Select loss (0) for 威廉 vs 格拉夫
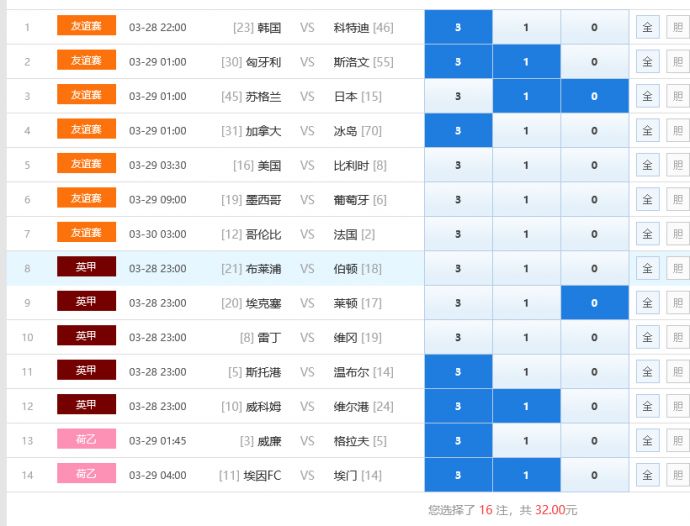 [594, 441]
